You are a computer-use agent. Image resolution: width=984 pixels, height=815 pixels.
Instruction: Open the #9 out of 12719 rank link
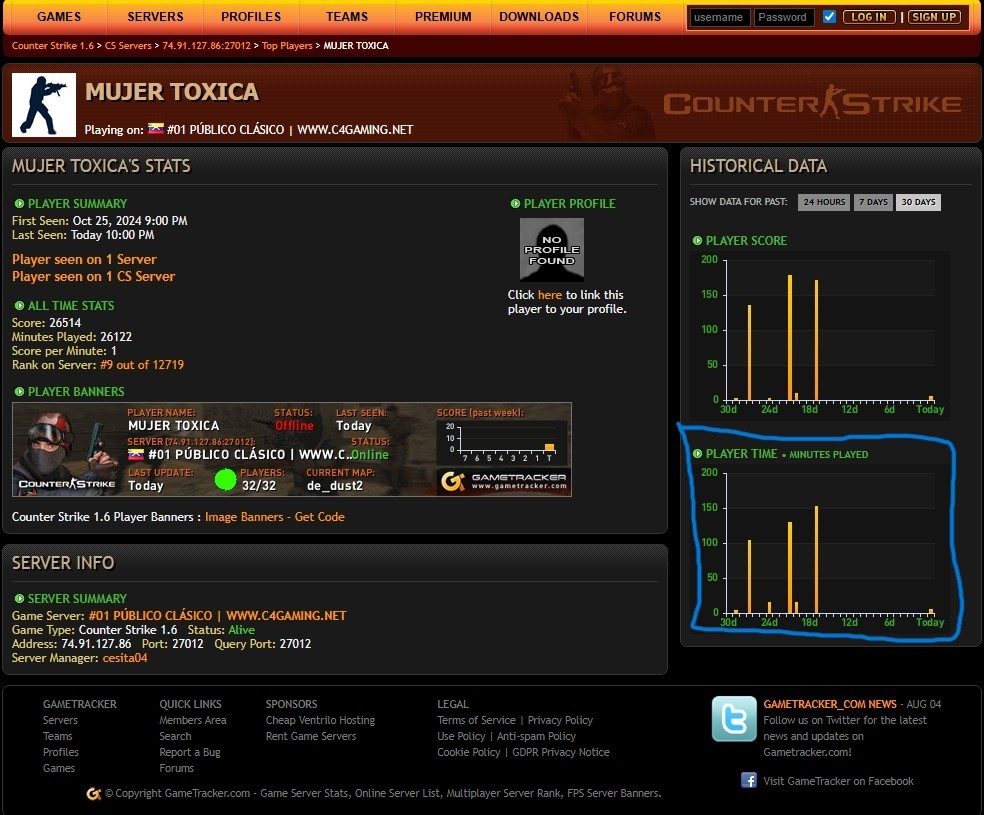click(x=142, y=365)
